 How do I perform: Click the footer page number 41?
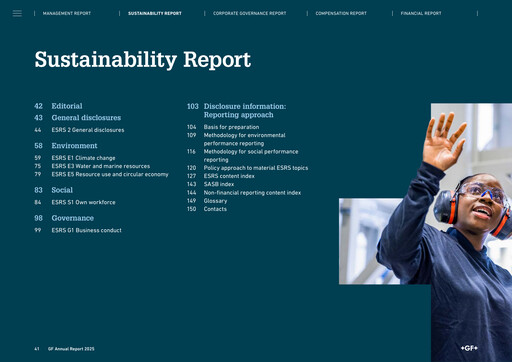click(x=37, y=349)
